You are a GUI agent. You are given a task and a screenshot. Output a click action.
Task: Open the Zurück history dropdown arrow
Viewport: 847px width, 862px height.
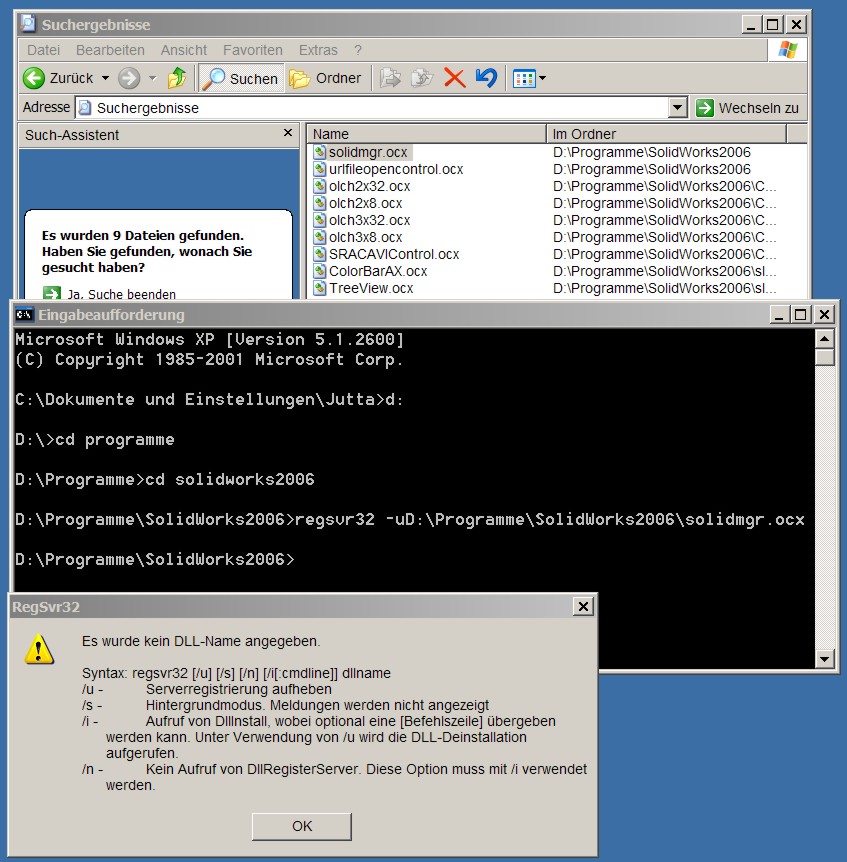[x=105, y=78]
